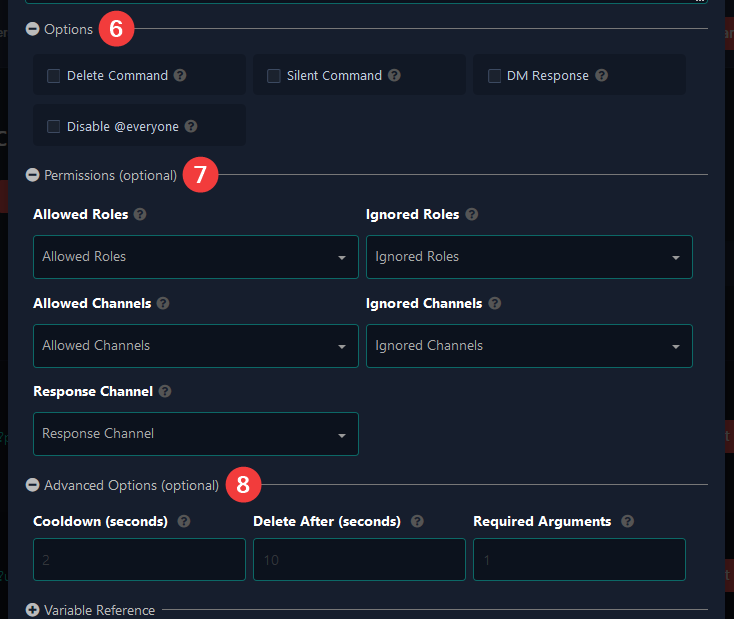This screenshot has width=734, height=619.
Task: Collapse the Permissions (optional) section
Action: [x=32, y=175]
